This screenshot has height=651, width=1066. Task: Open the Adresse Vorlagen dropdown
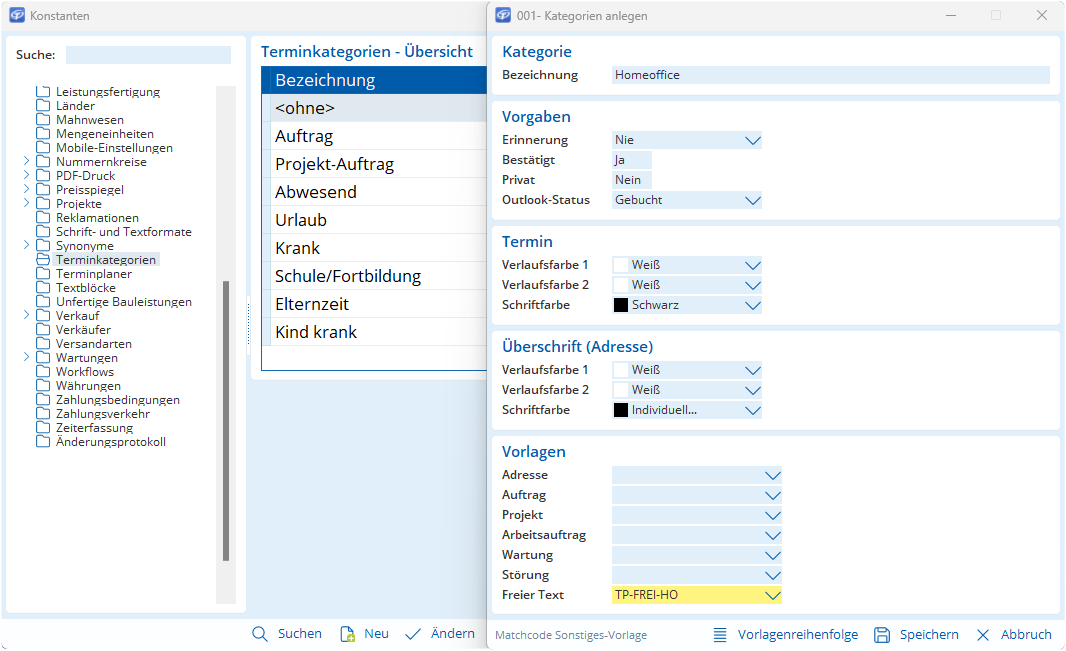[x=772, y=475]
